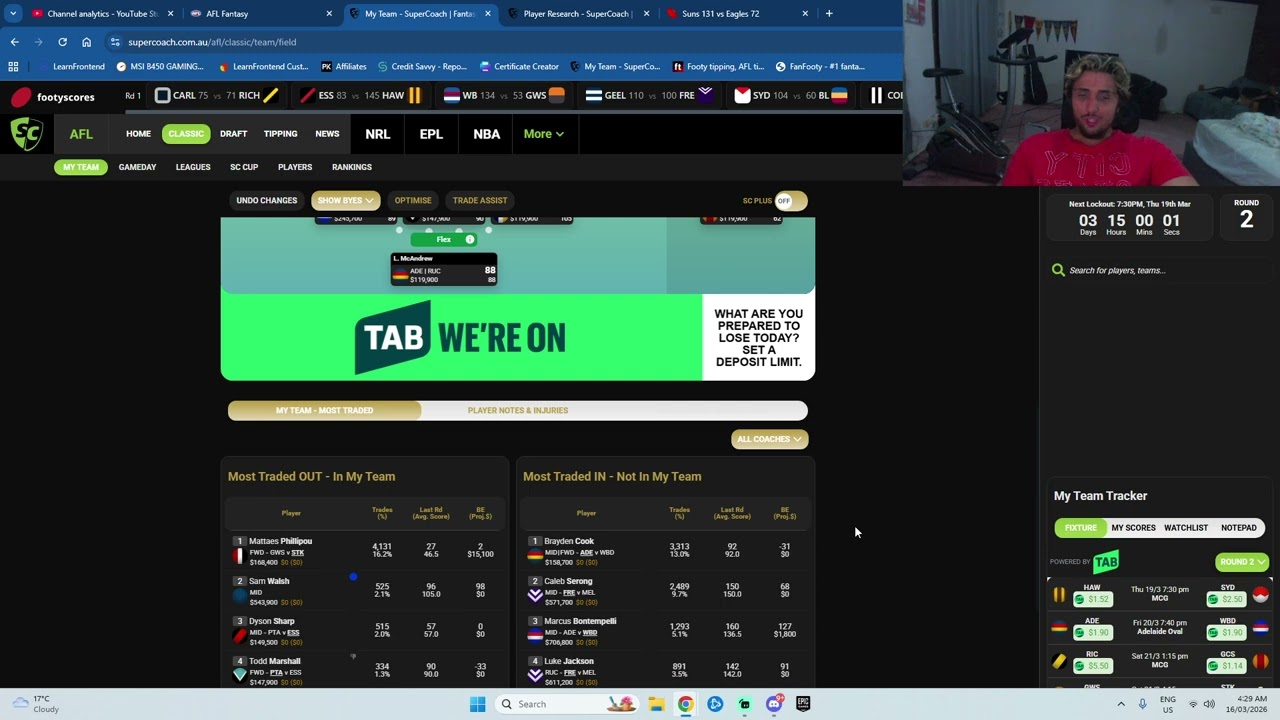Click the Adelaide team logo in fixture
The width and height of the screenshot is (1280, 720).
pyautogui.click(x=1059, y=628)
